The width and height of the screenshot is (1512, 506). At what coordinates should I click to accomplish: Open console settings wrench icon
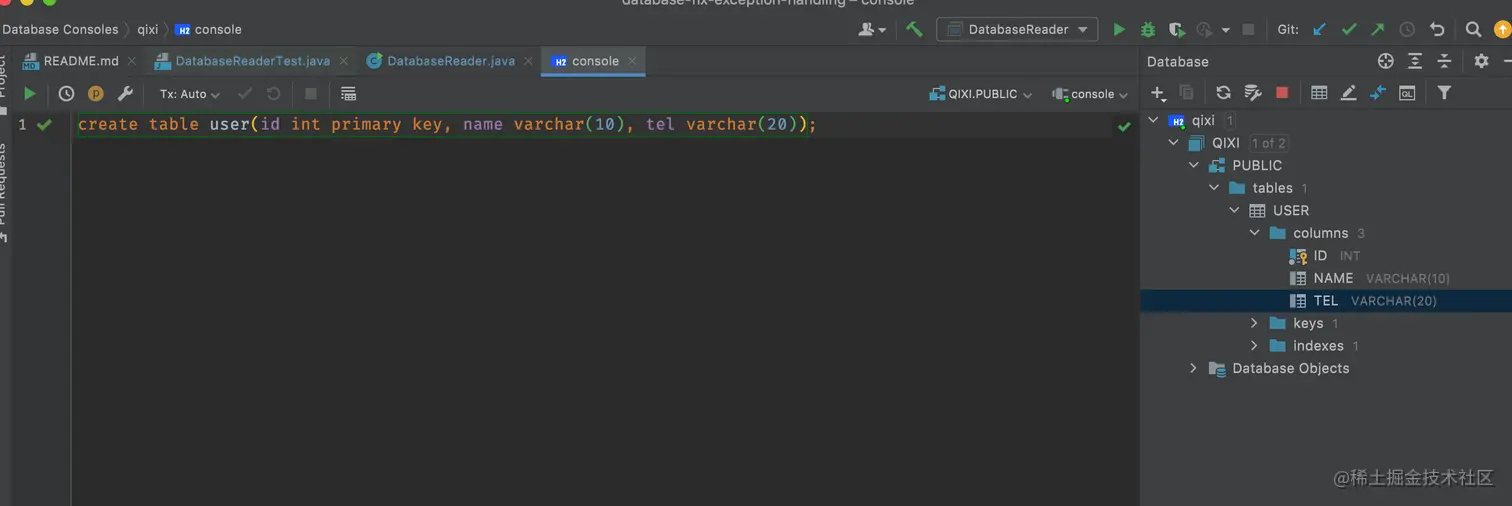click(x=125, y=93)
